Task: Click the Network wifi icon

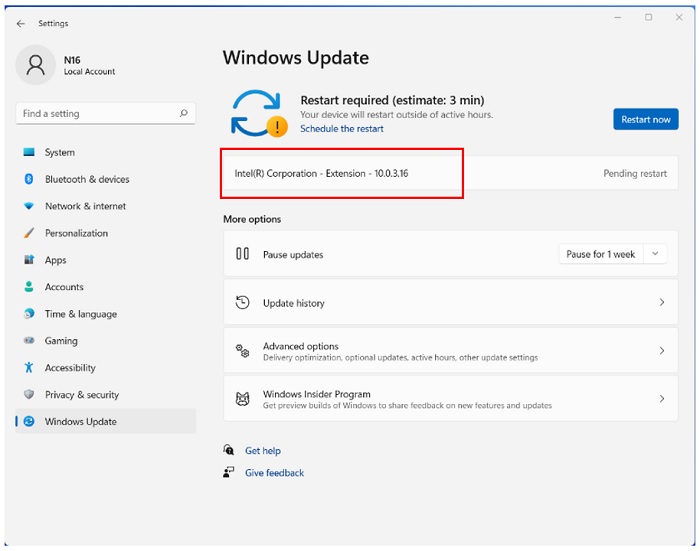Action: 29,206
